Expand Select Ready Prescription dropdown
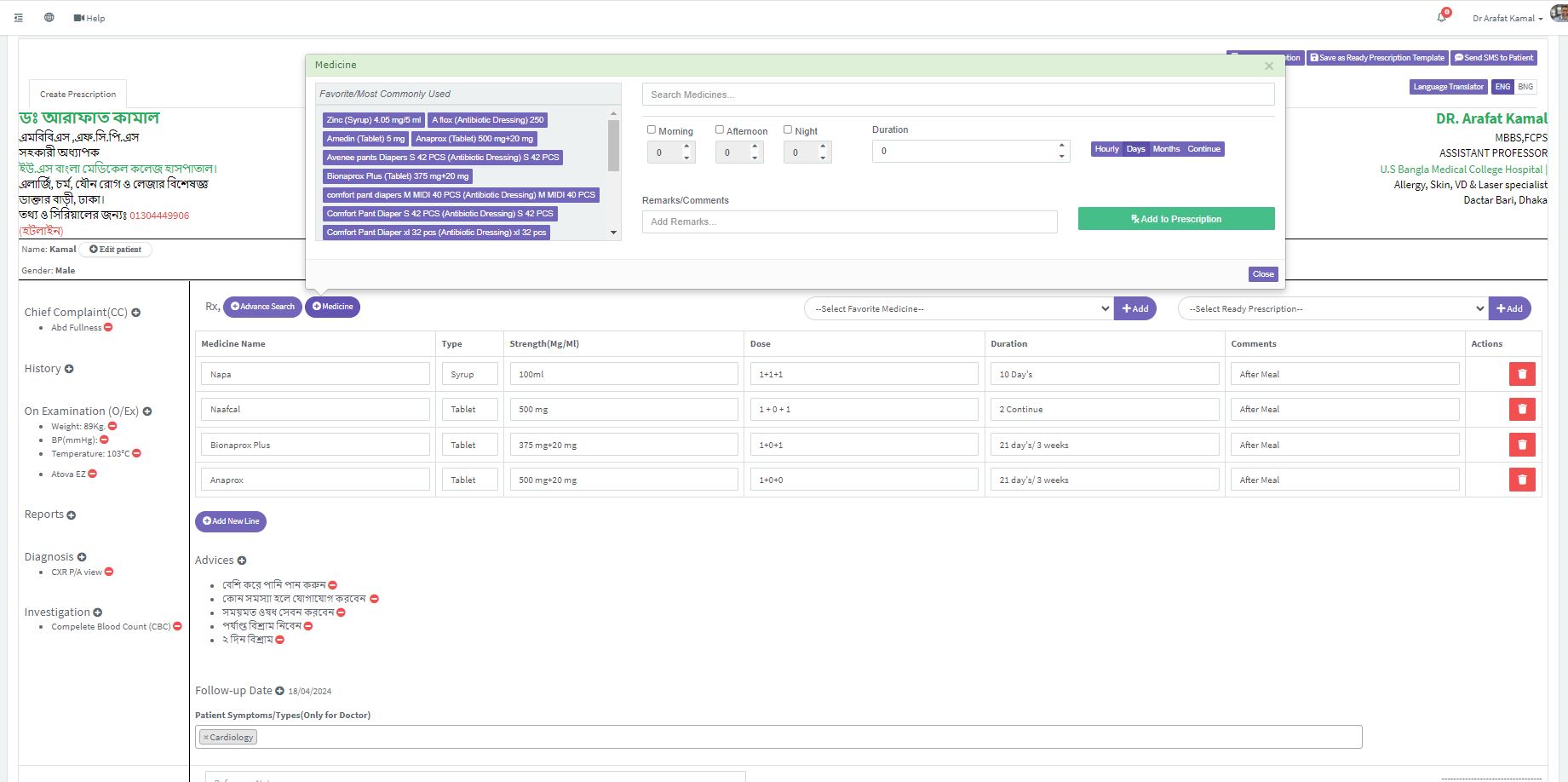This screenshot has height=782, width=1568. [x=1332, y=308]
